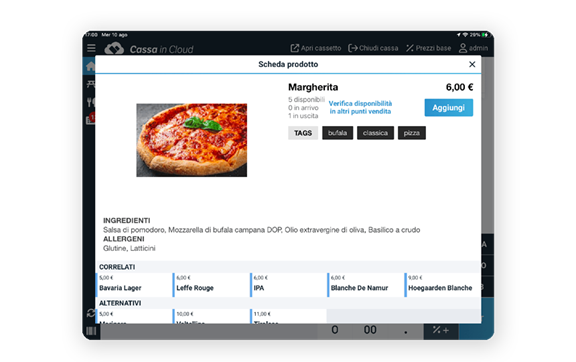
Task: Choose related product Bavaria Lager
Action: click(x=133, y=284)
